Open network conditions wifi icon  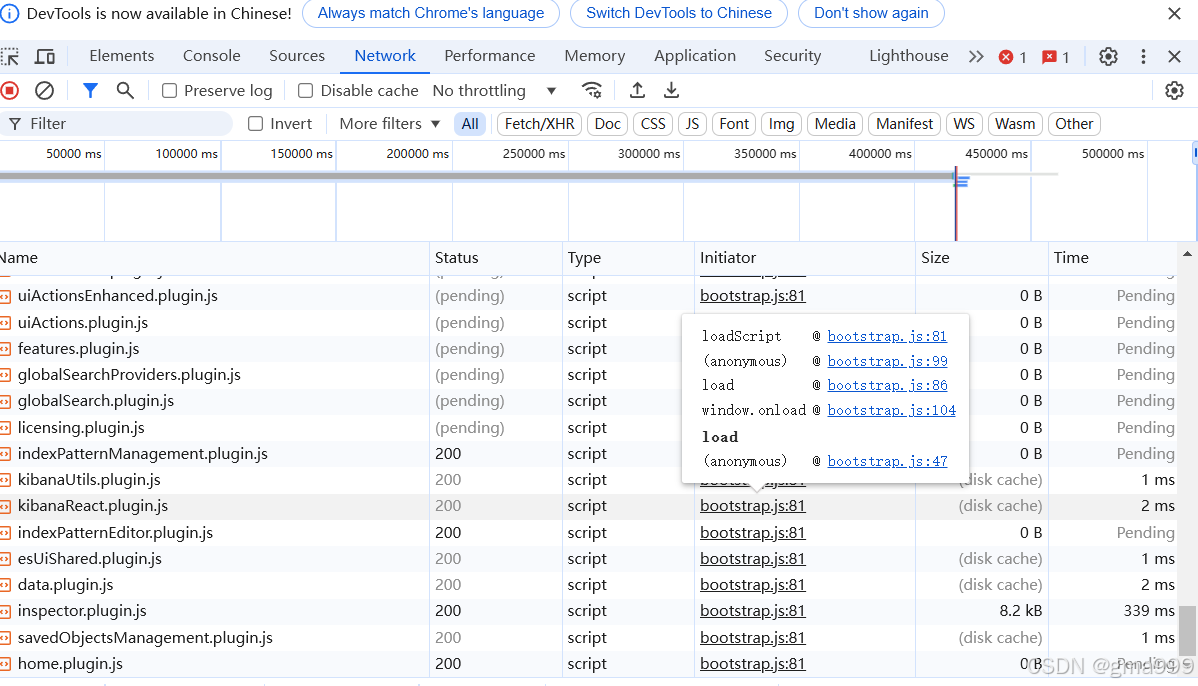tap(592, 91)
